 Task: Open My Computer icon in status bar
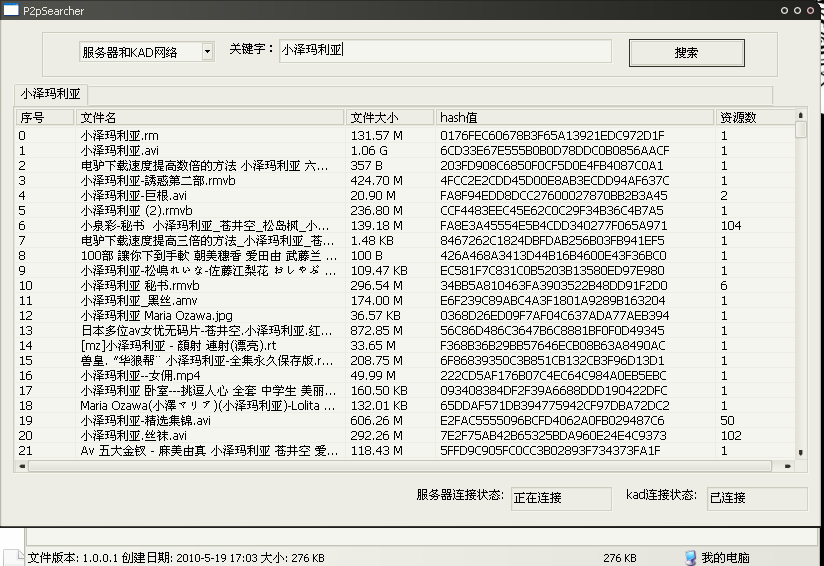click(691, 558)
